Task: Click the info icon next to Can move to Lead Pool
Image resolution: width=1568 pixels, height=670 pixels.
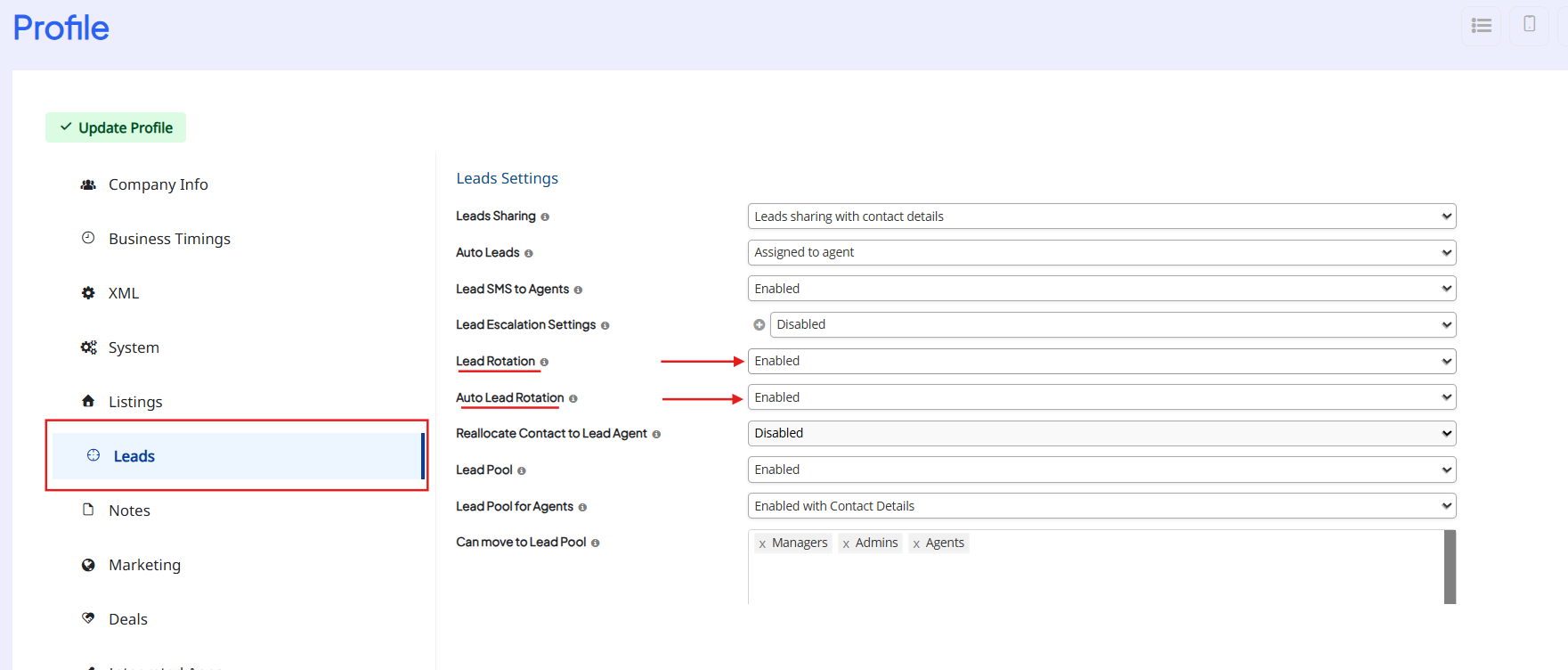Action: click(595, 543)
